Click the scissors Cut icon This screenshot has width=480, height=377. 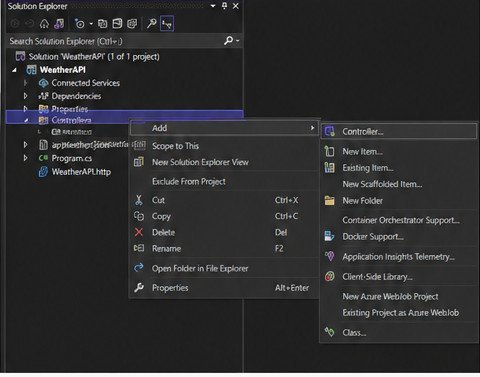[139, 200]
